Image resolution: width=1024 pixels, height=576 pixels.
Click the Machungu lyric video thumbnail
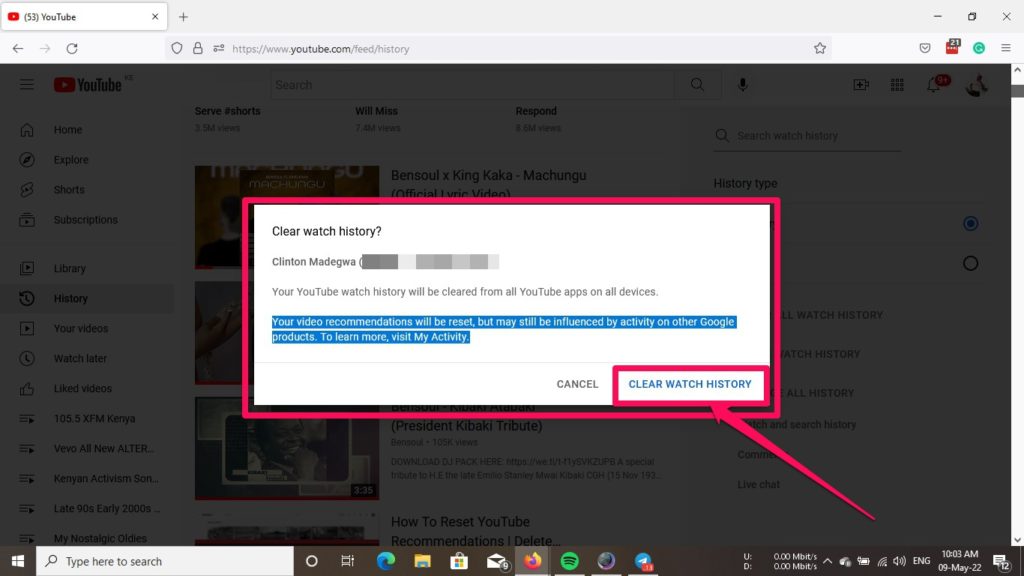[x=287, y=217]
